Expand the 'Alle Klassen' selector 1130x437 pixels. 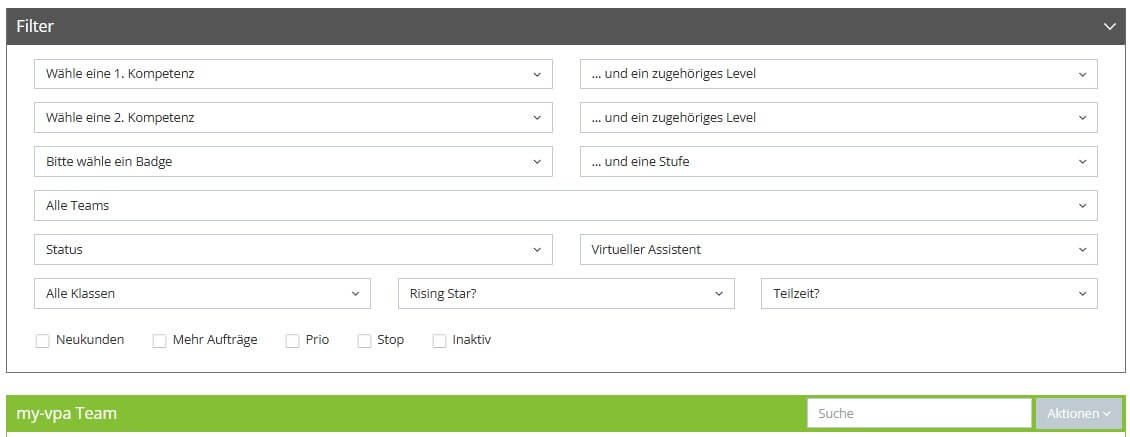pyautogui.click(x=203, y=293)
